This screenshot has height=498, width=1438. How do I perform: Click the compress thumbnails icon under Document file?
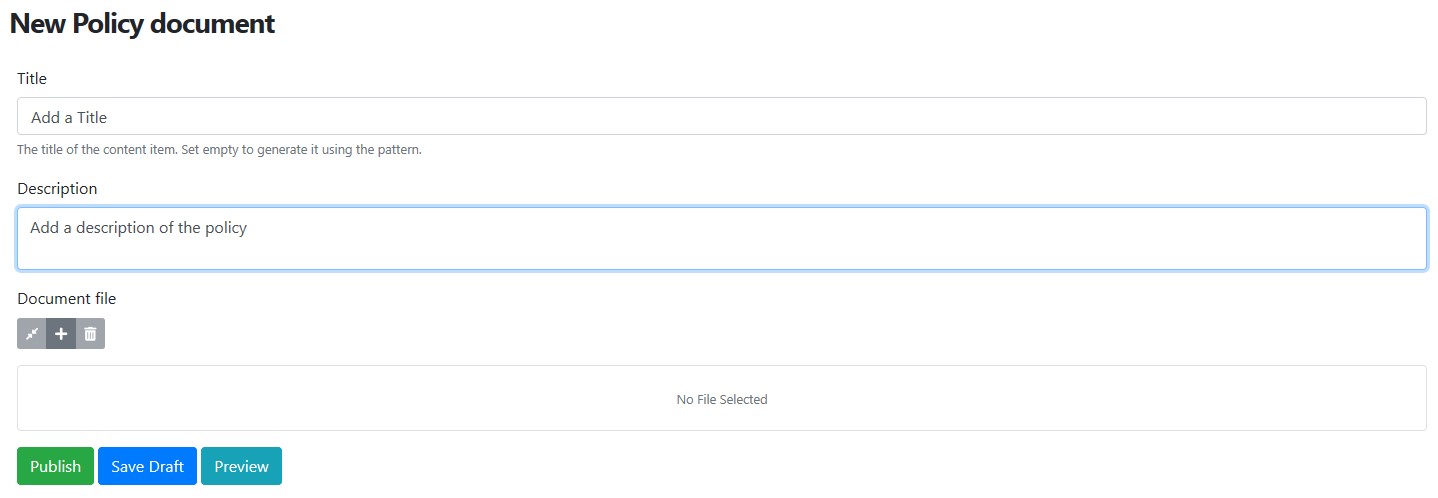click(x=32, y=334)
